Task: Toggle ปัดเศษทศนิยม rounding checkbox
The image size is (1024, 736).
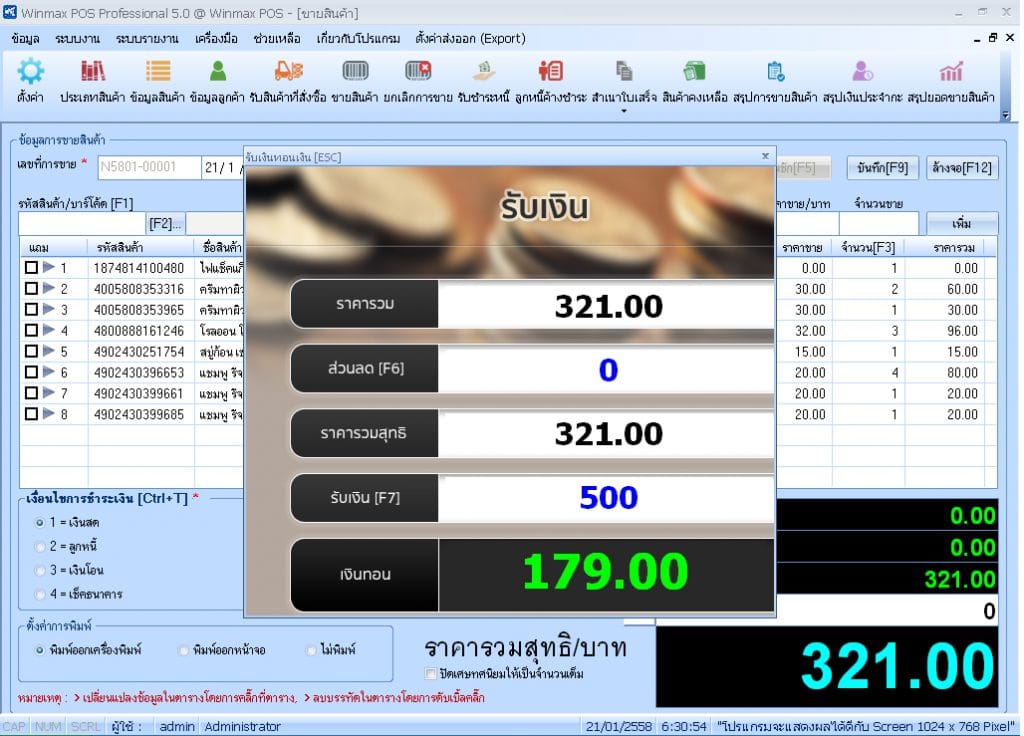Action: (430, 673)
